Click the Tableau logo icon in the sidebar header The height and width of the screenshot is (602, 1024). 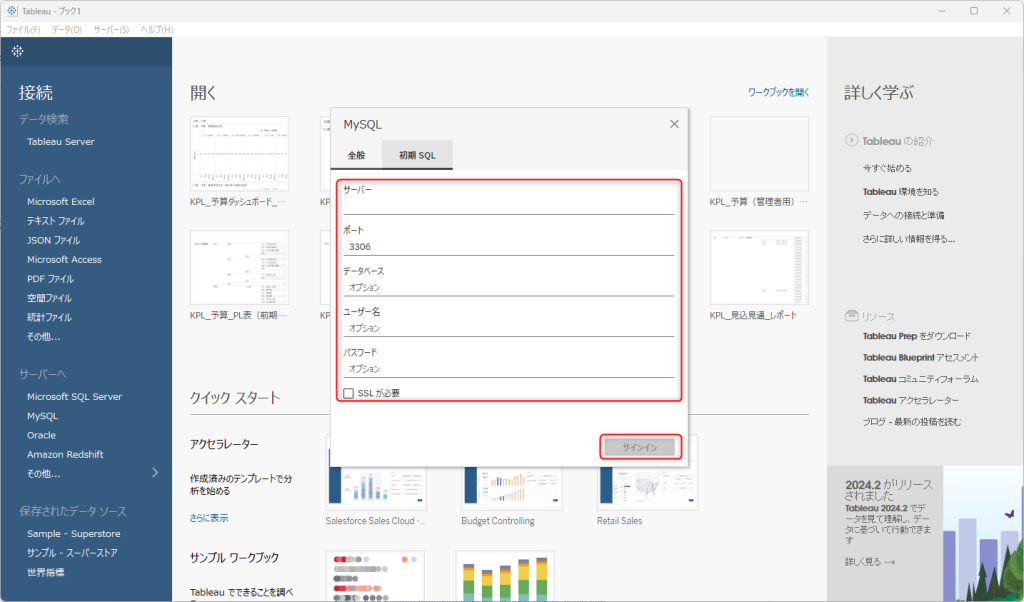pos(18,51)
